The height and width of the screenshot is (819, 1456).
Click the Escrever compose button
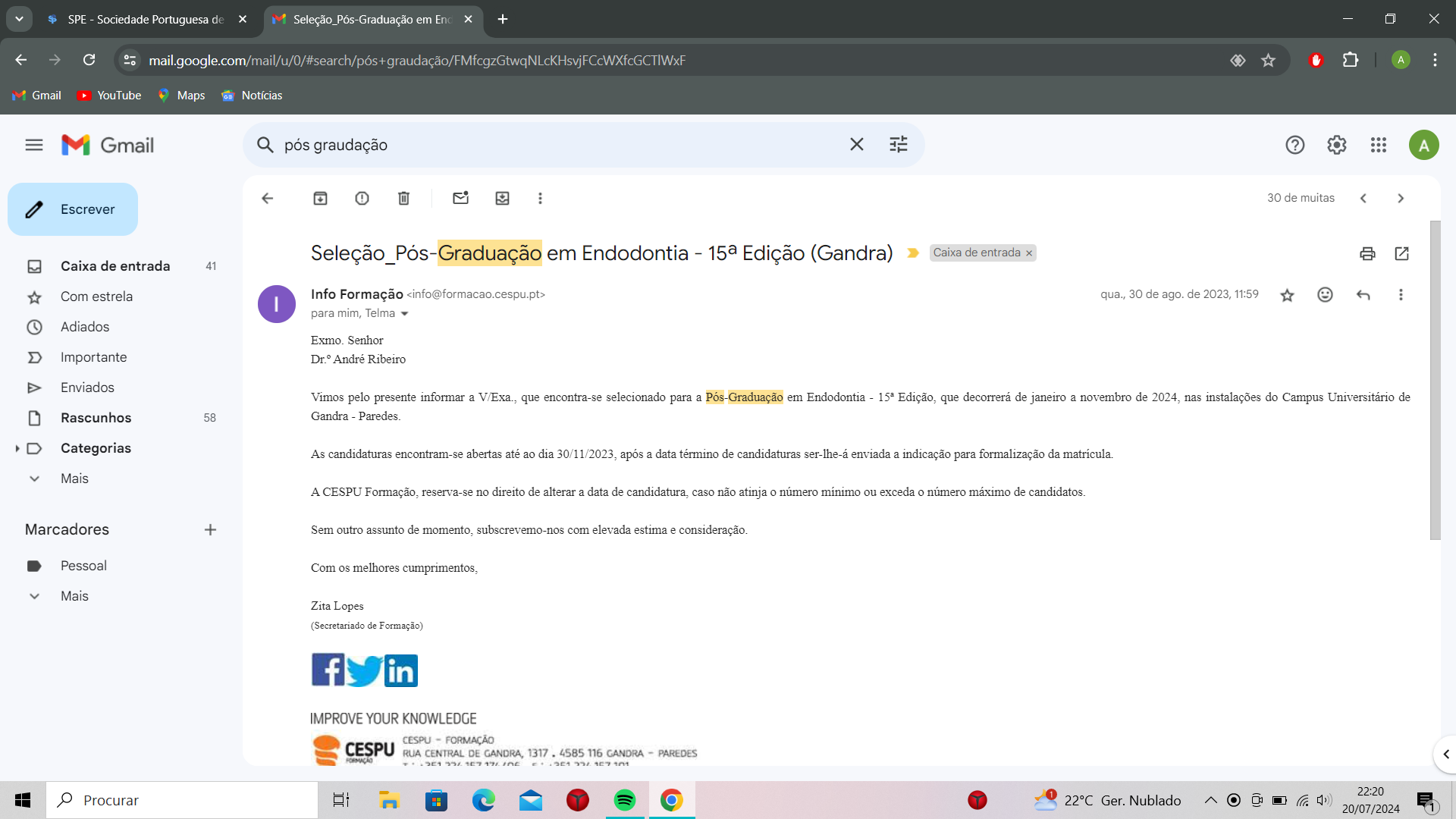click(x=73, y=209)
